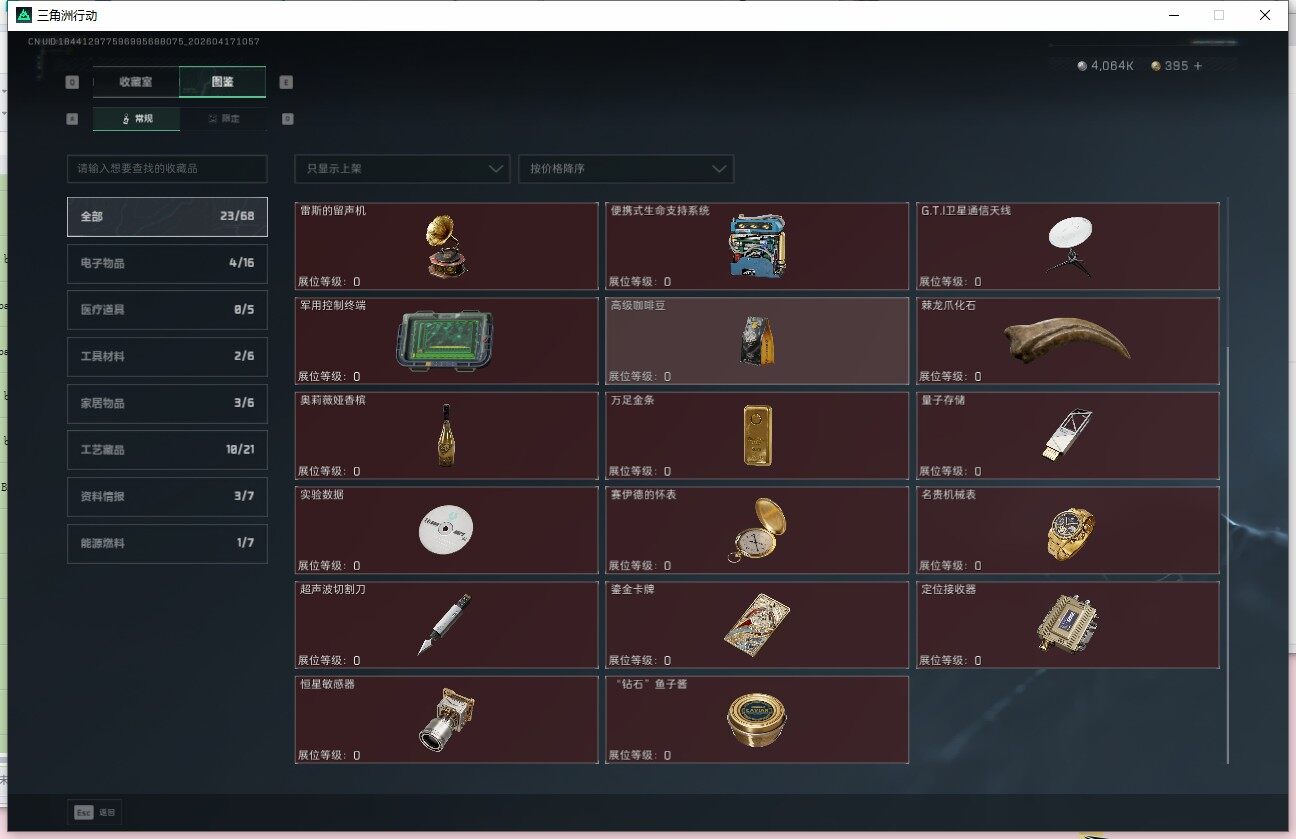Image resolution: width=1296 pixels, height=839 pixels.
Task: Open the 实验数据 disc item
Action: coord(446,530)
